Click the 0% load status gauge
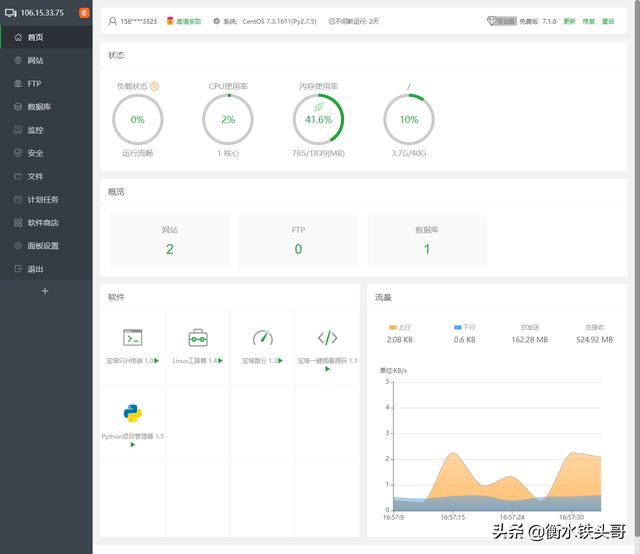The height and width of the screenshot is (554, 640). [138, 120]
